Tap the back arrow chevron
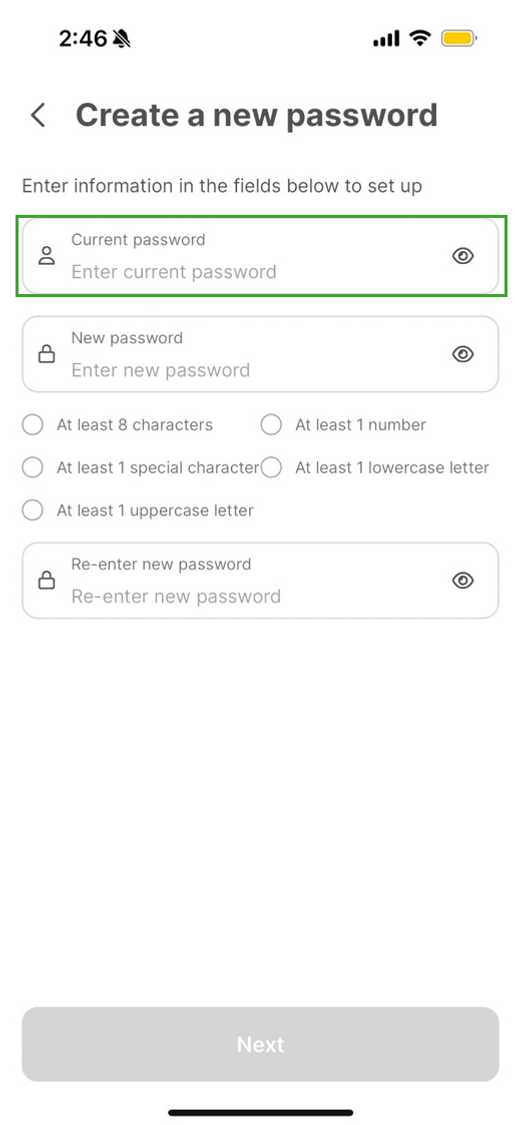The height and width of the screenshot is (1125, 520). 38,115
